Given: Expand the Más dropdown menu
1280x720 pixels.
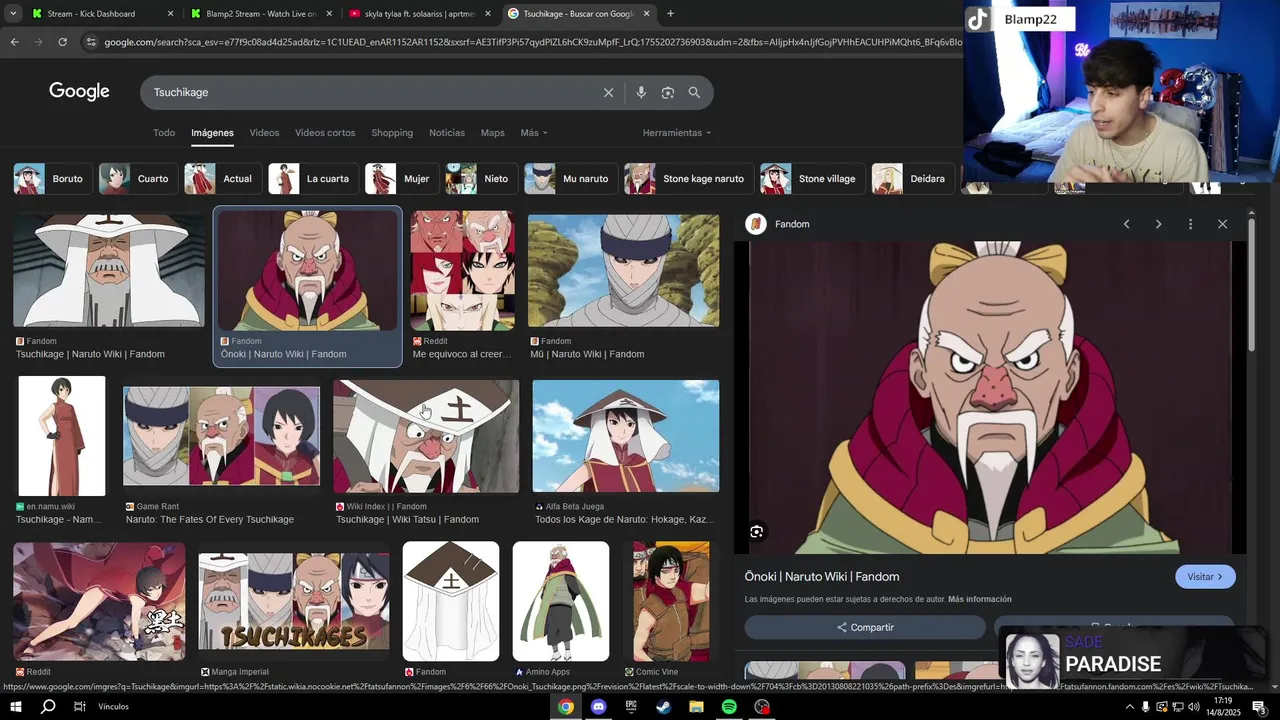Looking at the screenshot, I should tap(534, 133).
